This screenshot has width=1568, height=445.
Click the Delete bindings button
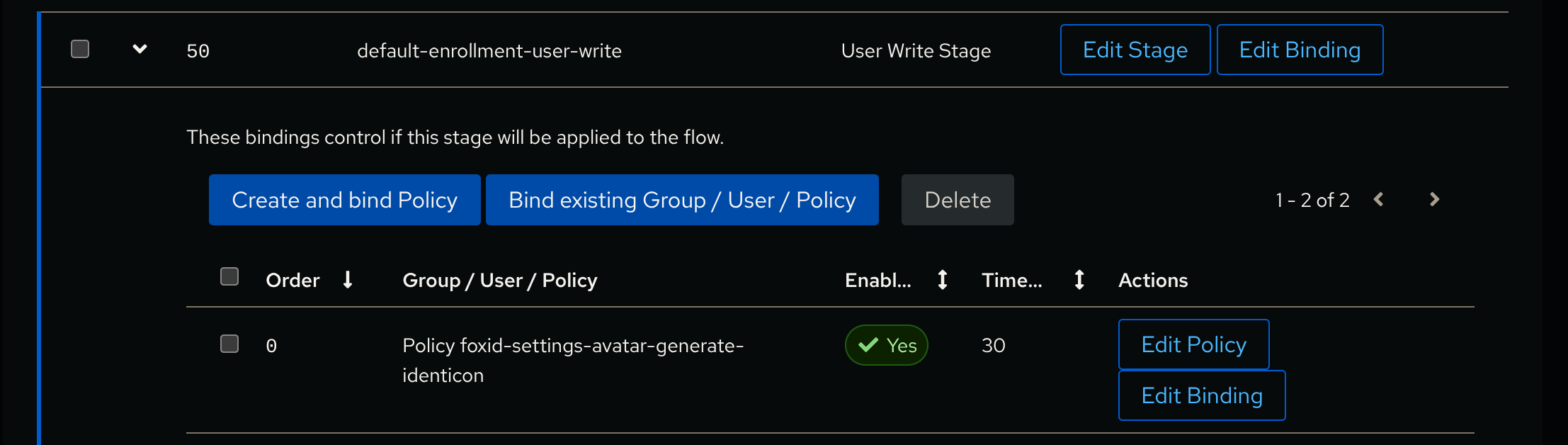[x=958, y=200]
